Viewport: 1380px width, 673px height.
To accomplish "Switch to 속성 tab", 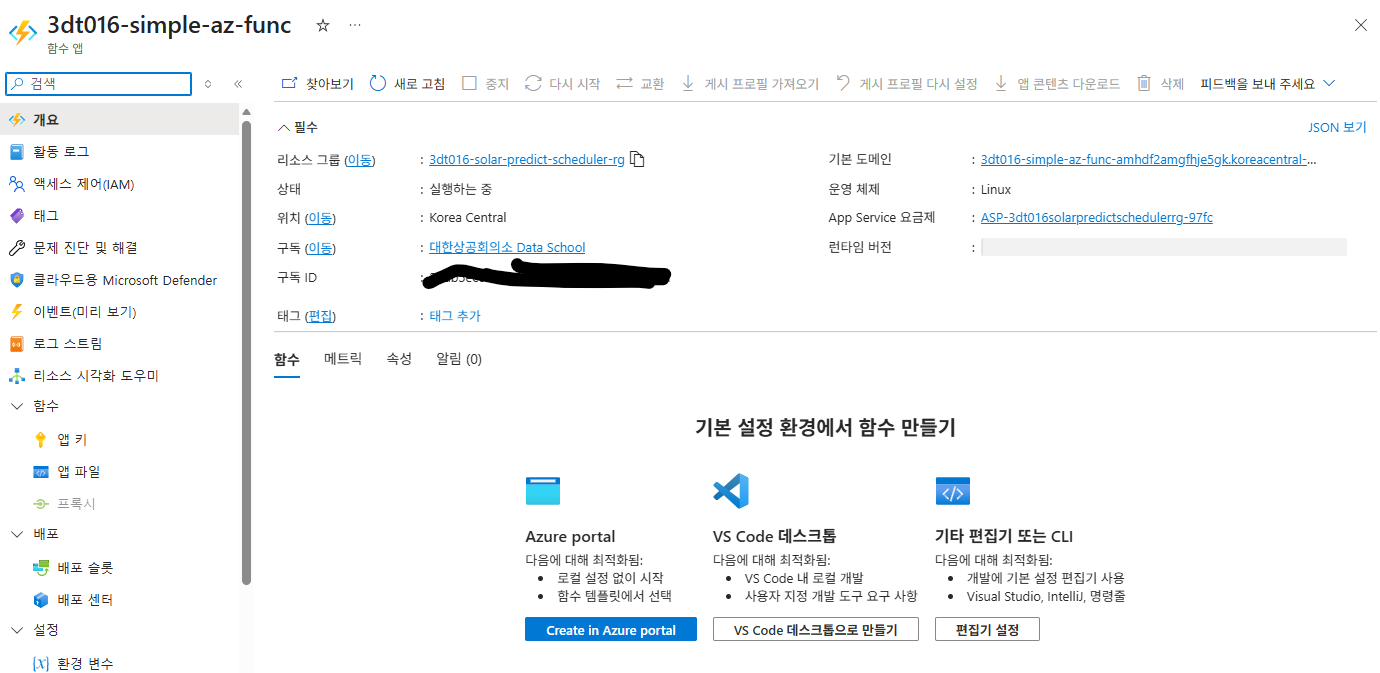I will point(399,359).
